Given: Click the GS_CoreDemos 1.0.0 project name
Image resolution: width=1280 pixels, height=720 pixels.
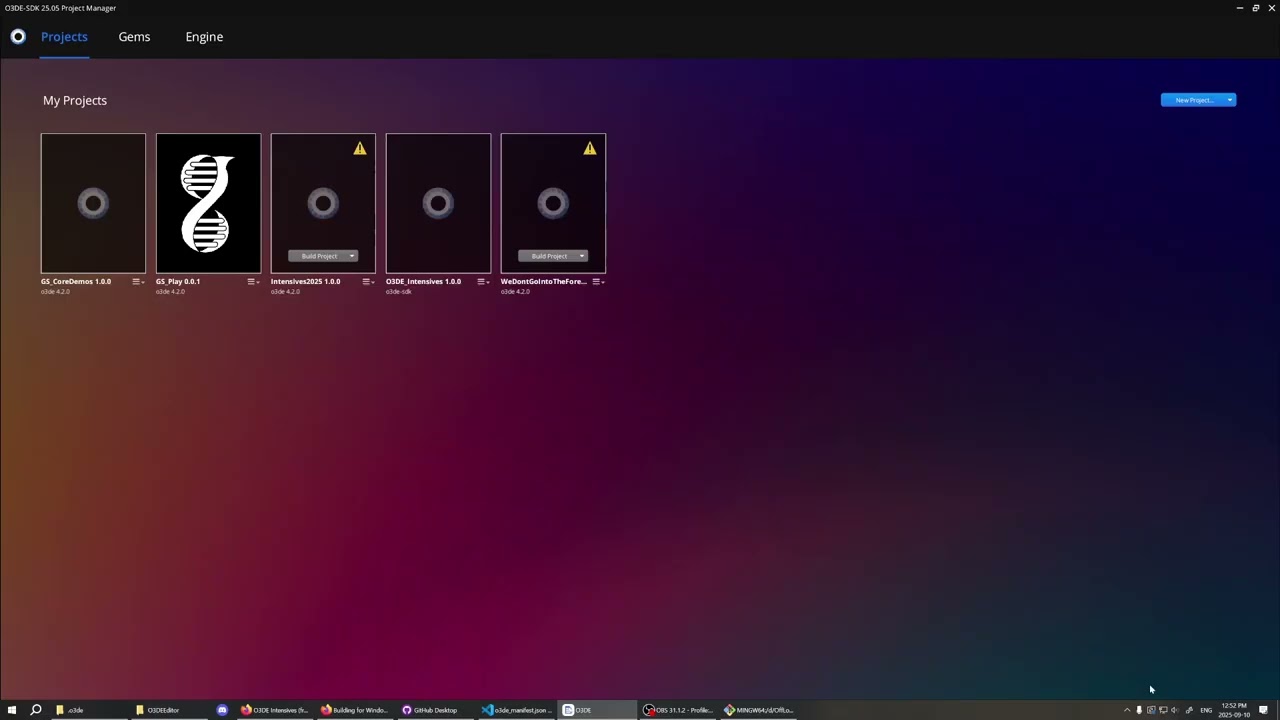Looking at the screenshot, I should pyautogui.click(x=76, y=282).
